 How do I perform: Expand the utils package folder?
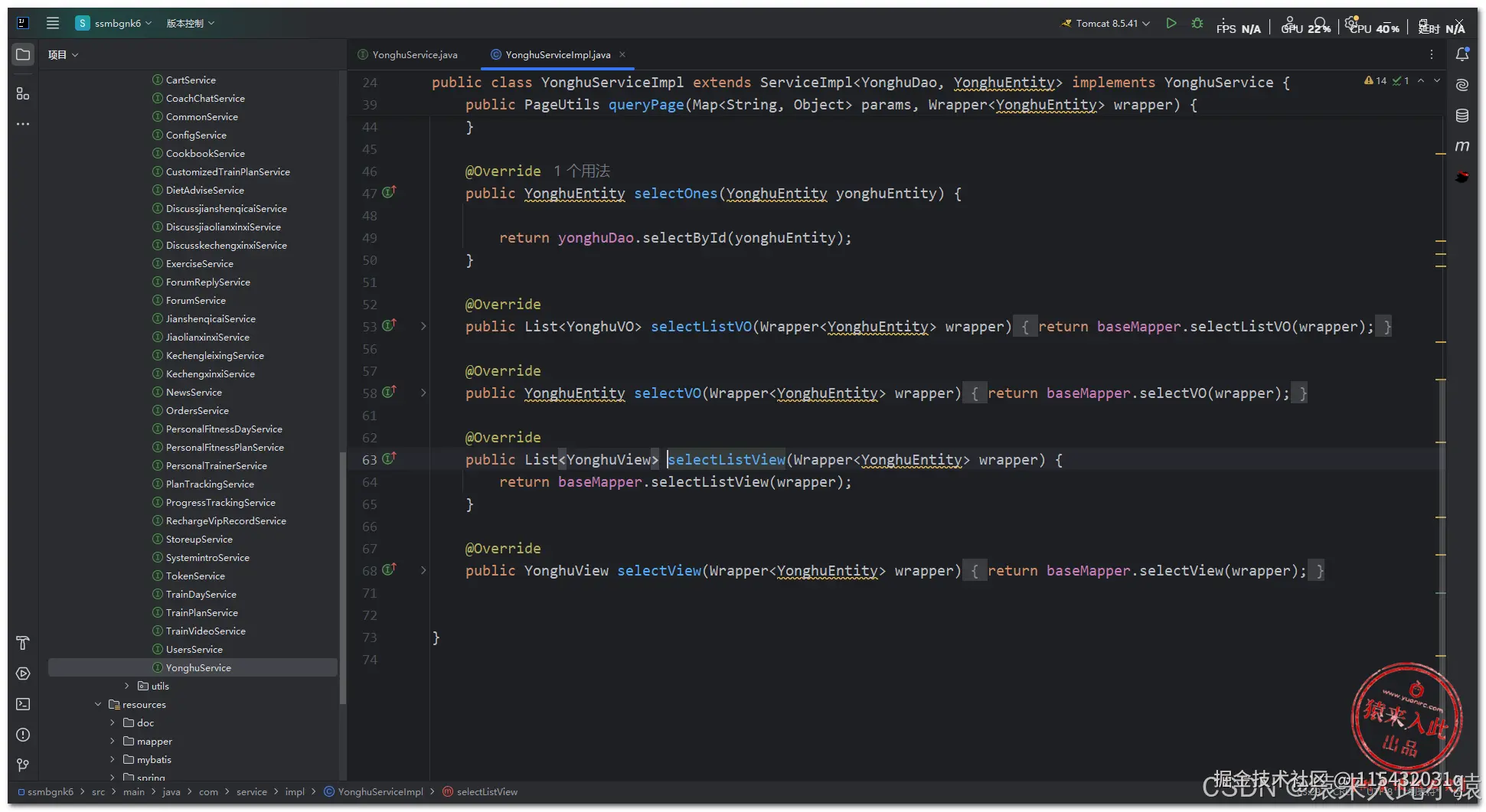[x=127, y=686]
